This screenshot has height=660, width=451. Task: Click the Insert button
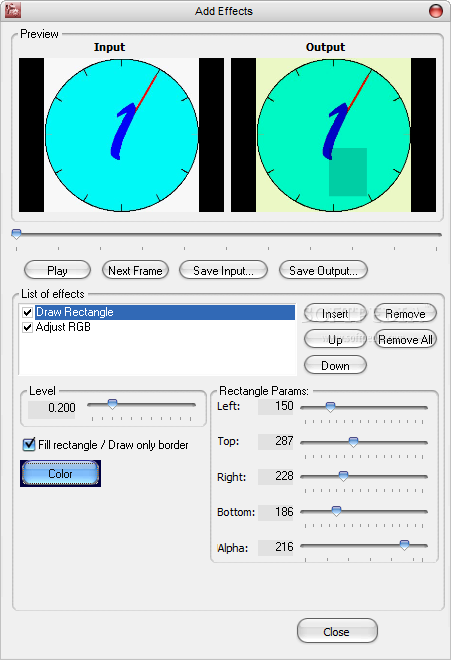point(335,314)
